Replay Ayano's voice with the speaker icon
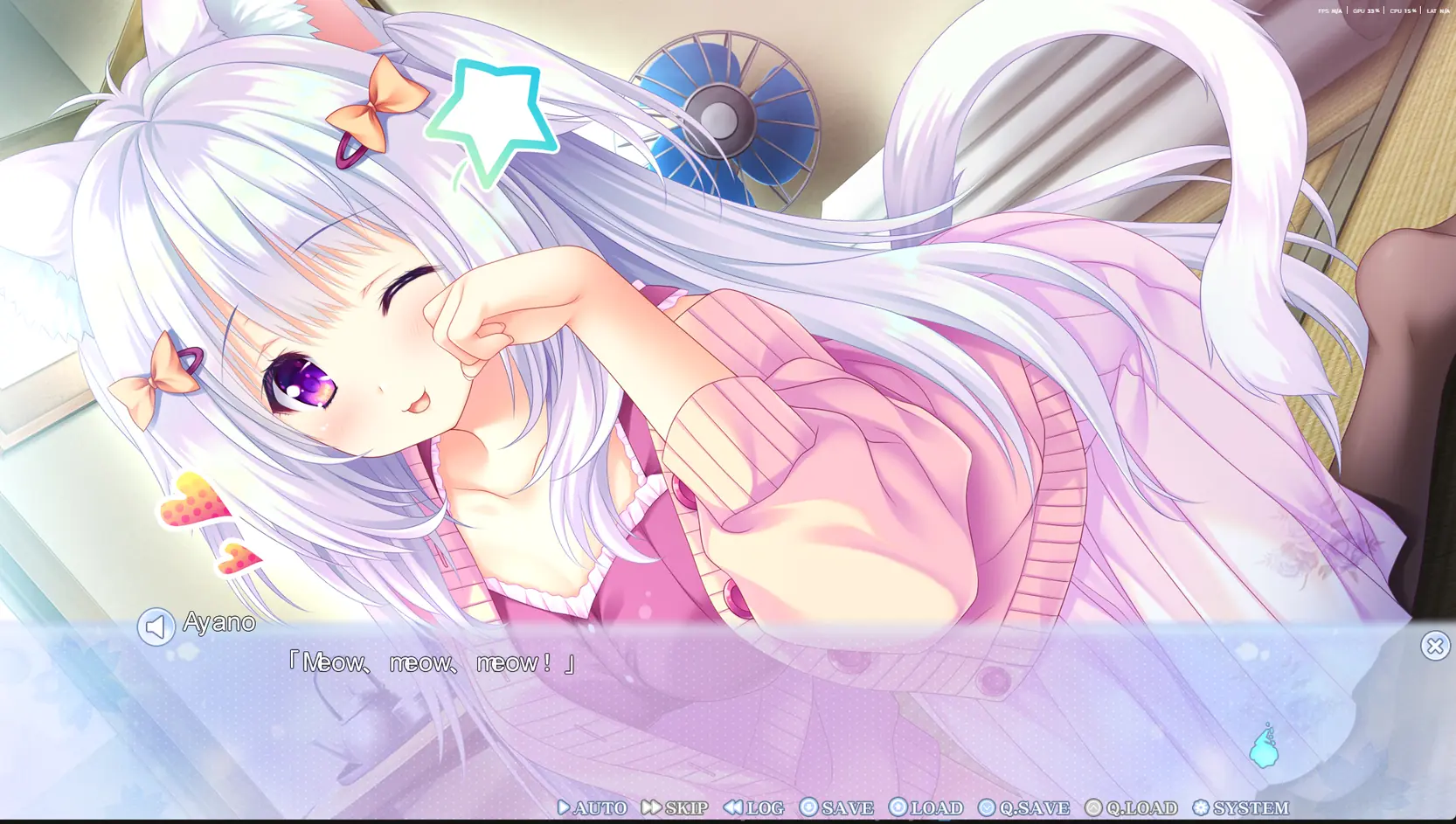 pyautogui.click(x=156, y=627)
